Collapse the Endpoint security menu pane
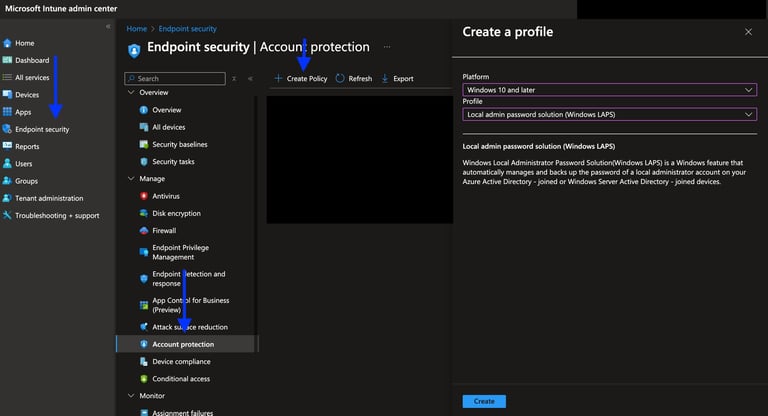768x416 pixels. [x=250, y=78]
